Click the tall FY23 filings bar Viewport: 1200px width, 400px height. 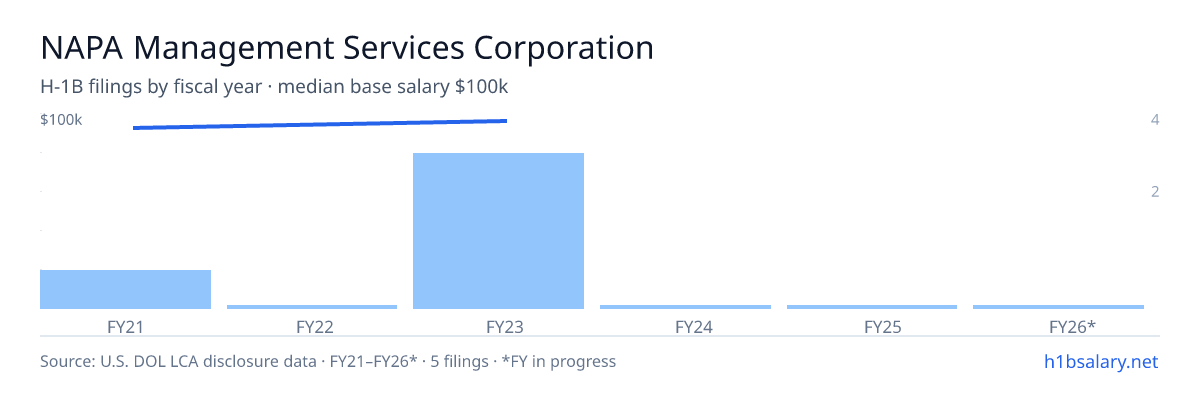pyautogui.click(x=498, y=231)
